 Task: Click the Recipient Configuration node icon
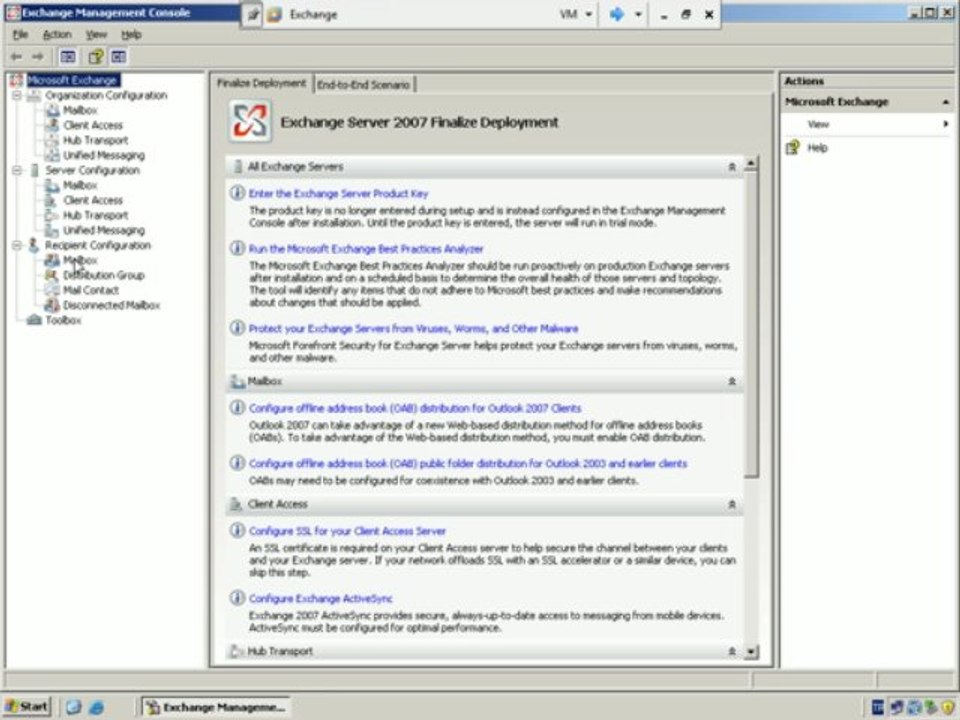34,245
